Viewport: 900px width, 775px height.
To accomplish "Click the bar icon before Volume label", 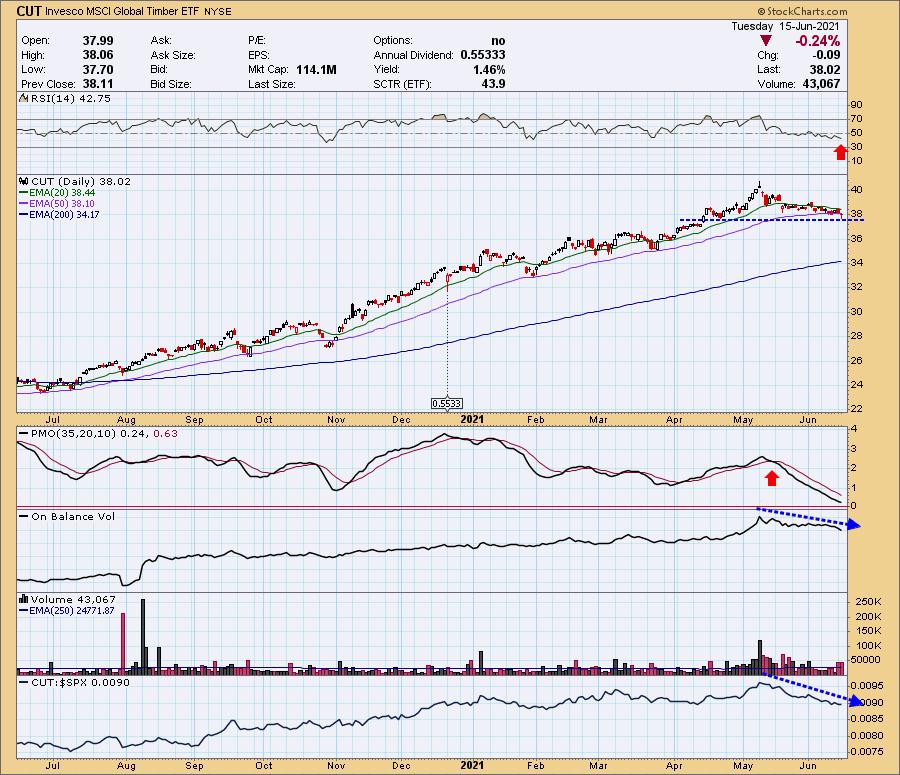I will [25, 599].
